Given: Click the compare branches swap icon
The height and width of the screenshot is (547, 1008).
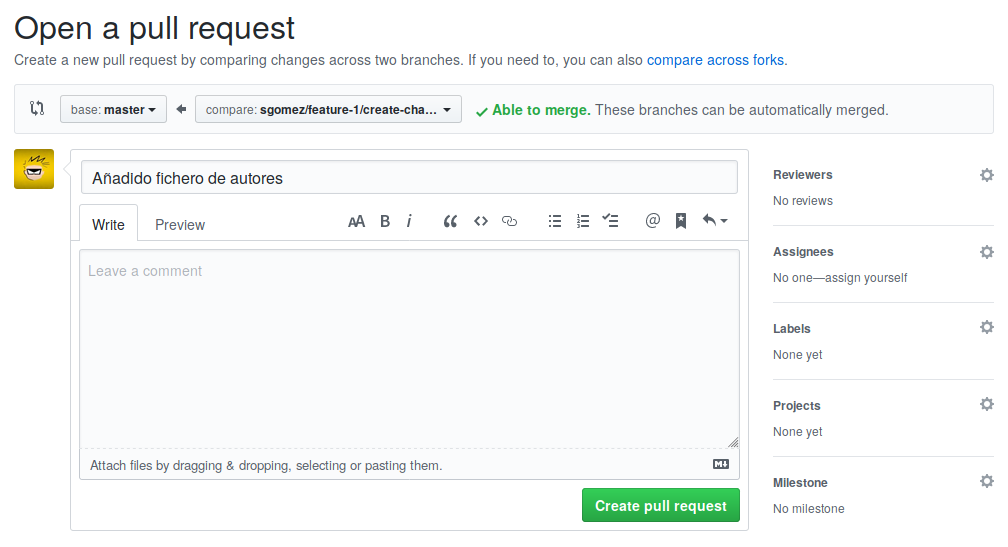Looking at the screenshot, I should pos(37,109).
